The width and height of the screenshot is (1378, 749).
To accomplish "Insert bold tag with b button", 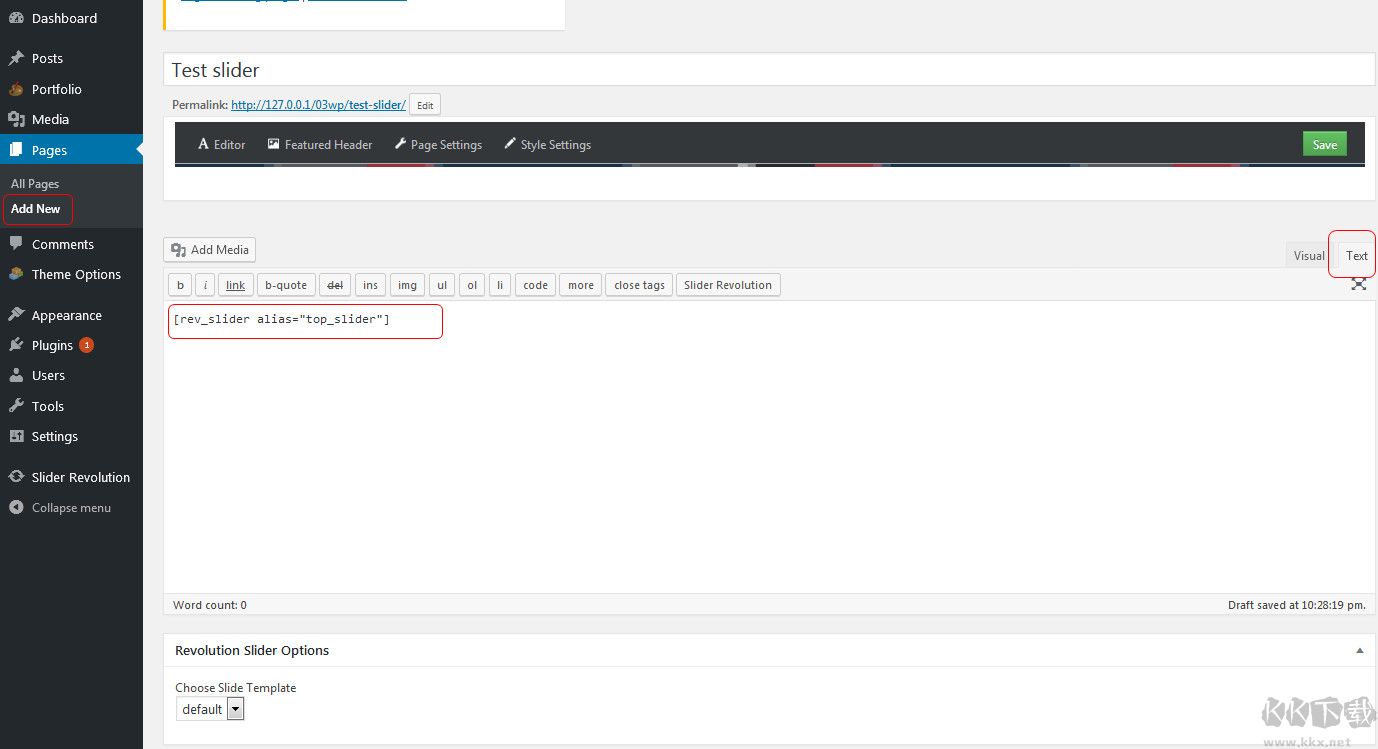I will click(180, 285).
